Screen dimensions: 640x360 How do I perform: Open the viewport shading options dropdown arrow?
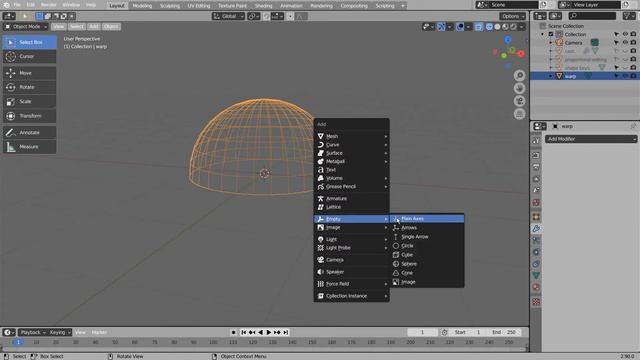click(522, 27)
